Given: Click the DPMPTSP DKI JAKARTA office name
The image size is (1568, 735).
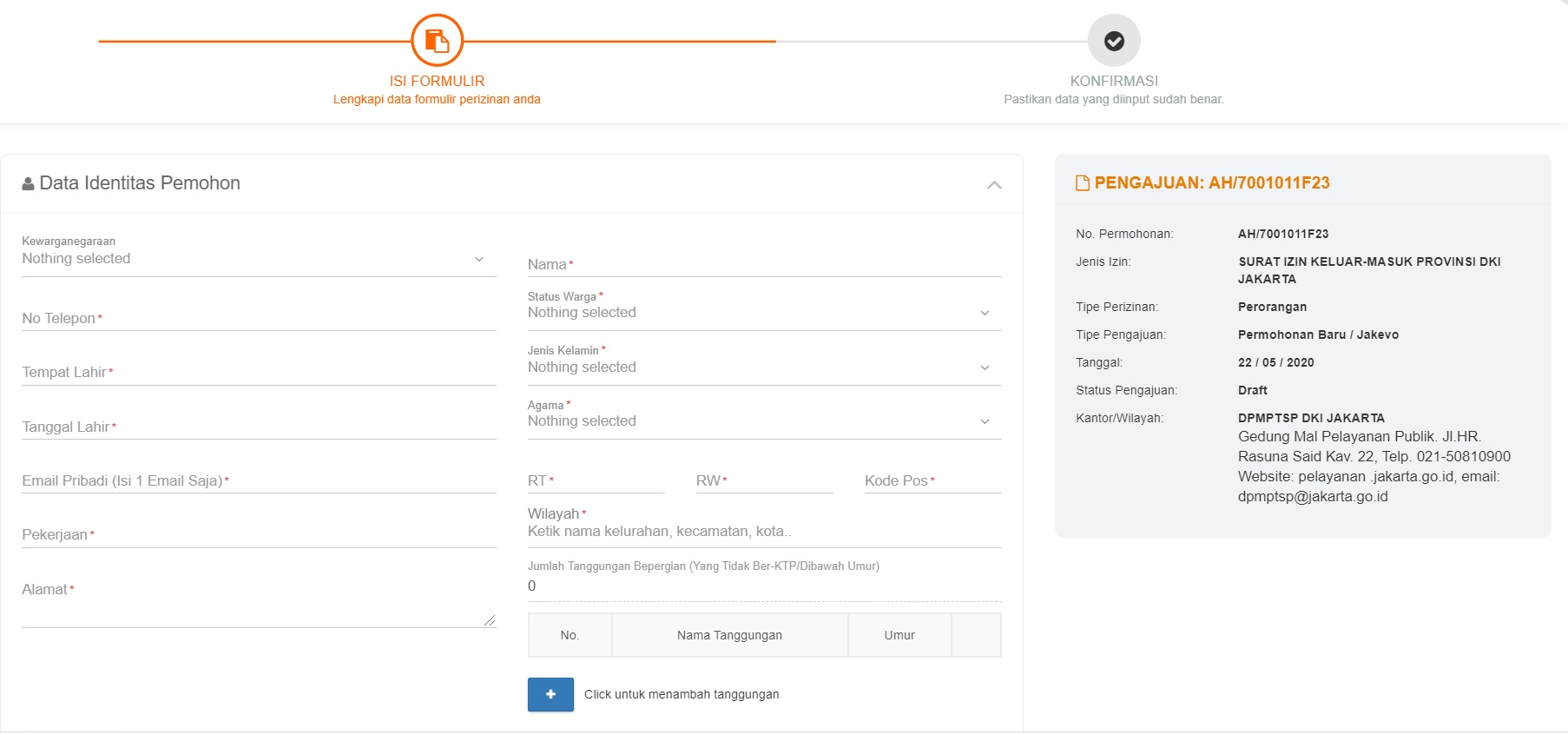Looking at the screenshot, I should [1311, 418].
